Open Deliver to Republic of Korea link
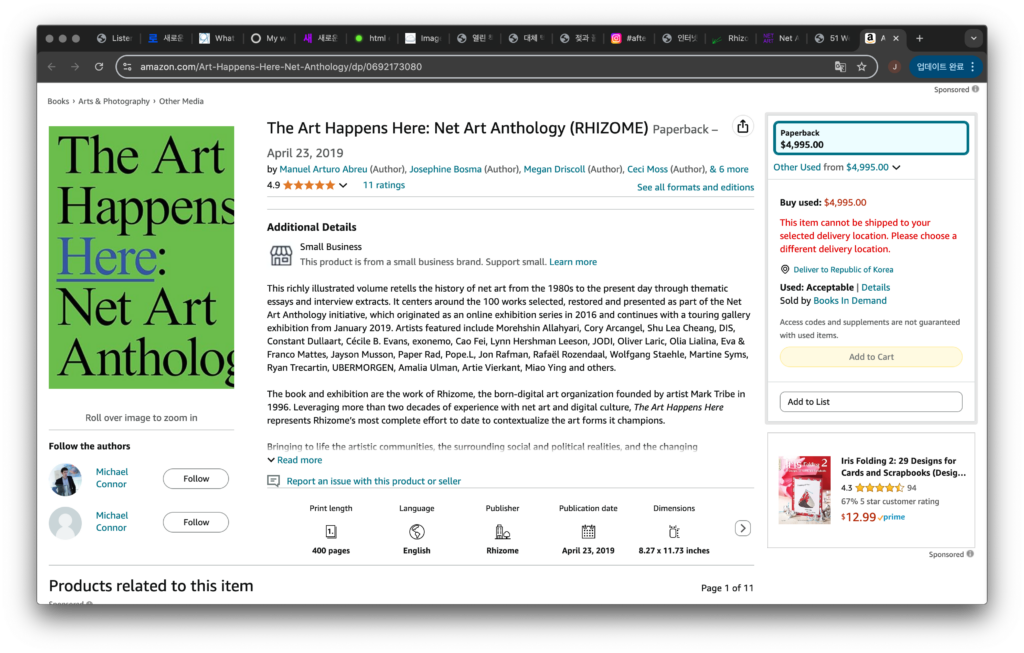This screenshot has height=653, width=1024. (x=843, y=269)
